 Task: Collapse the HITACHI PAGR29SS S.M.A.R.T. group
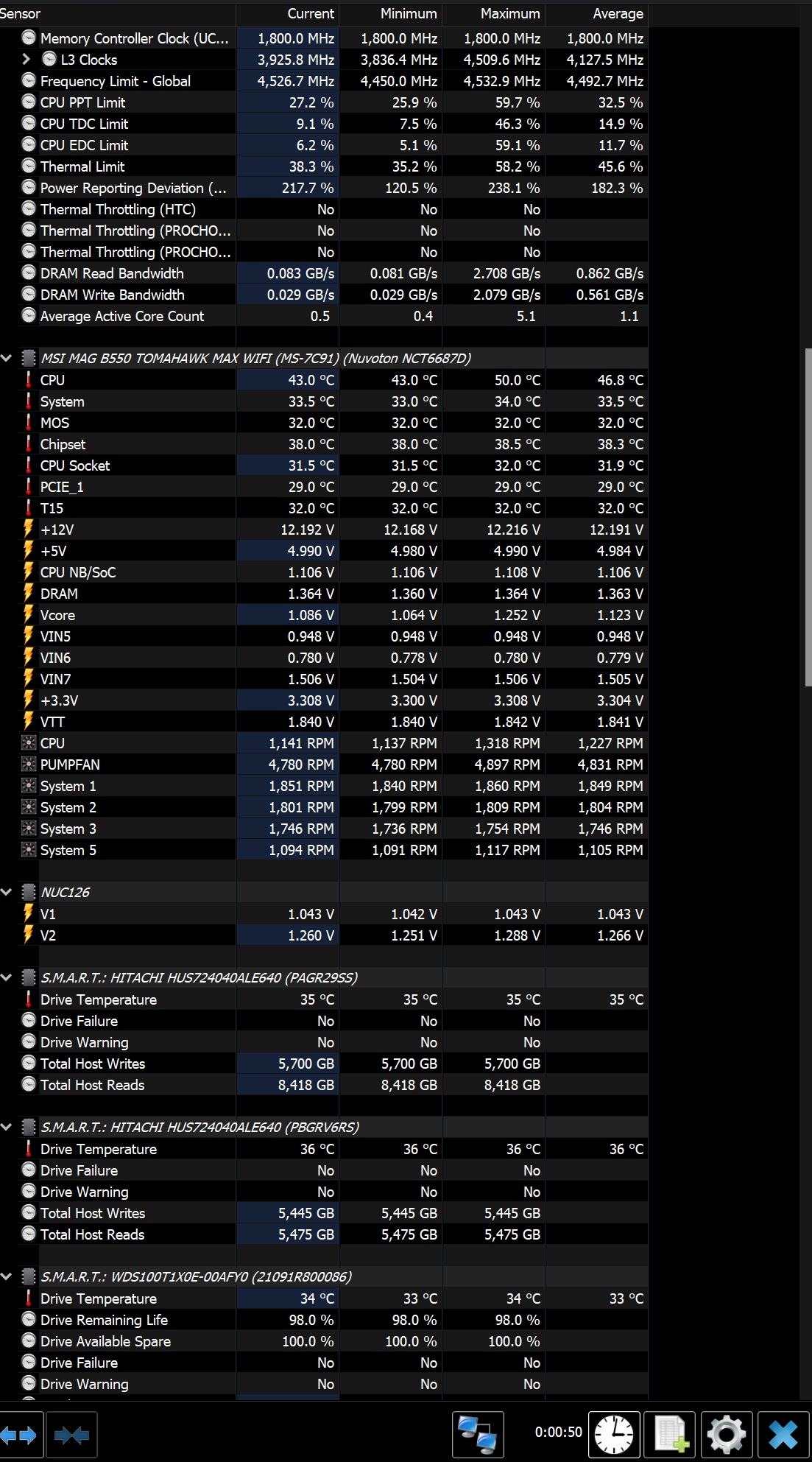point(7,977)
